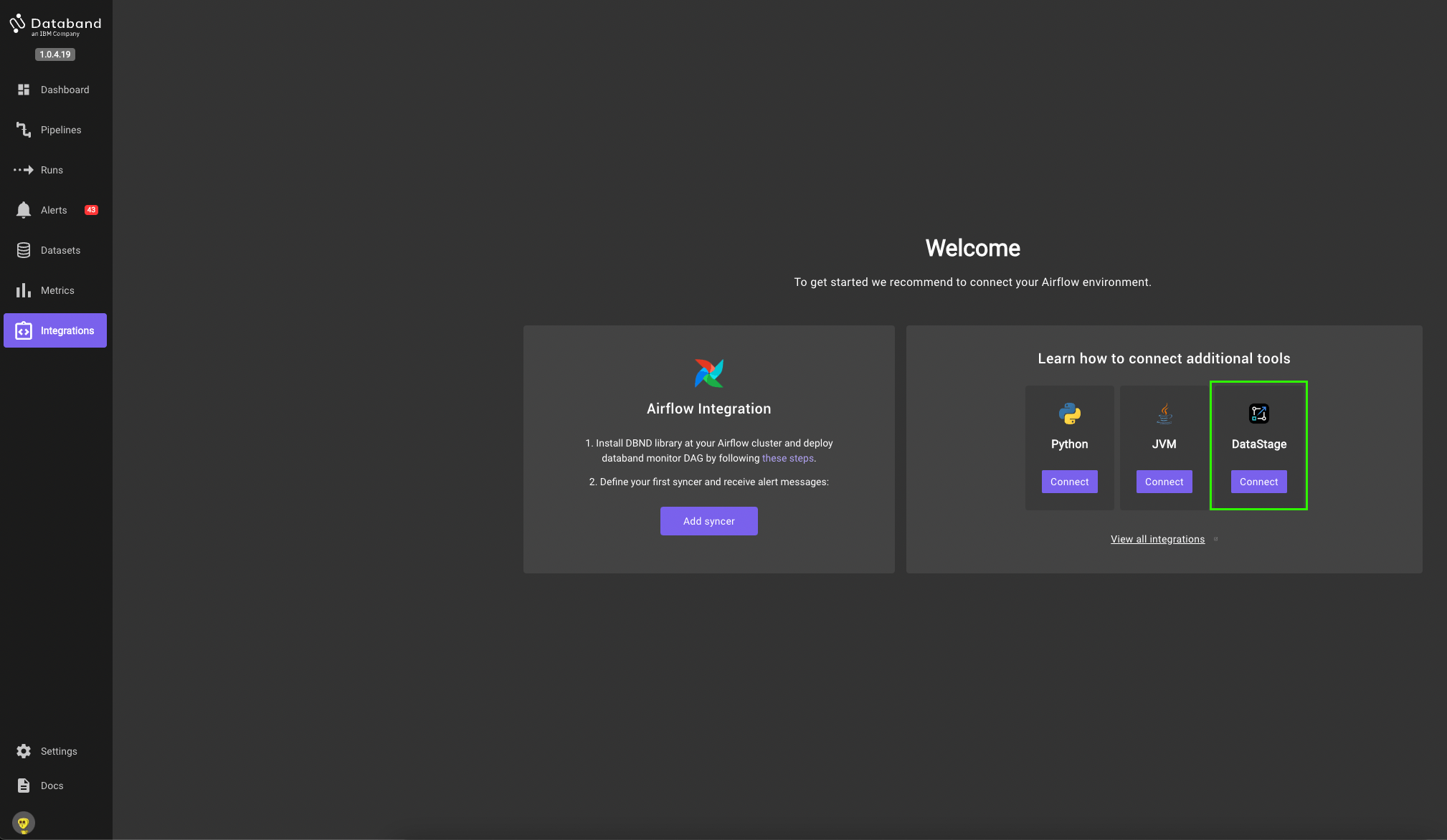1447x840 pixels.
Task: Open the 'these steps' link
Action: click(787, 458)
